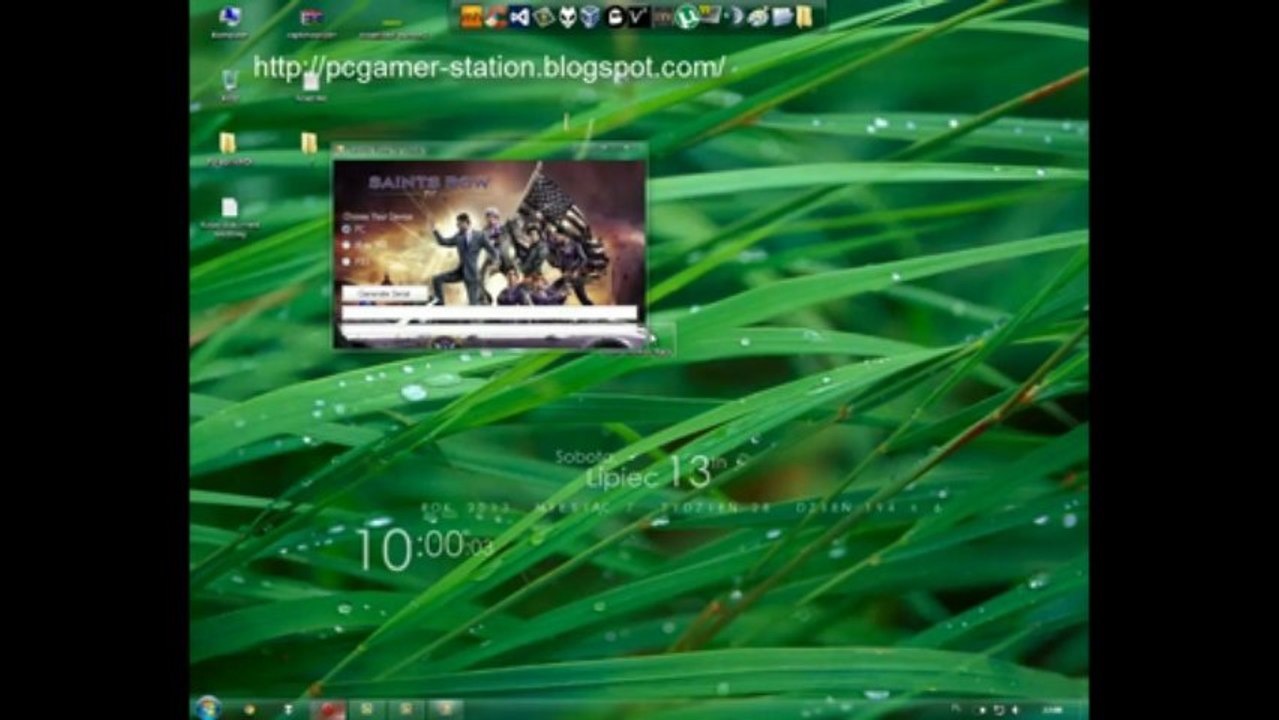This screenshot has width=1279, height=720.
Task: Launch Visual Studio from the top dock
Action: click(x=520, y=17)
